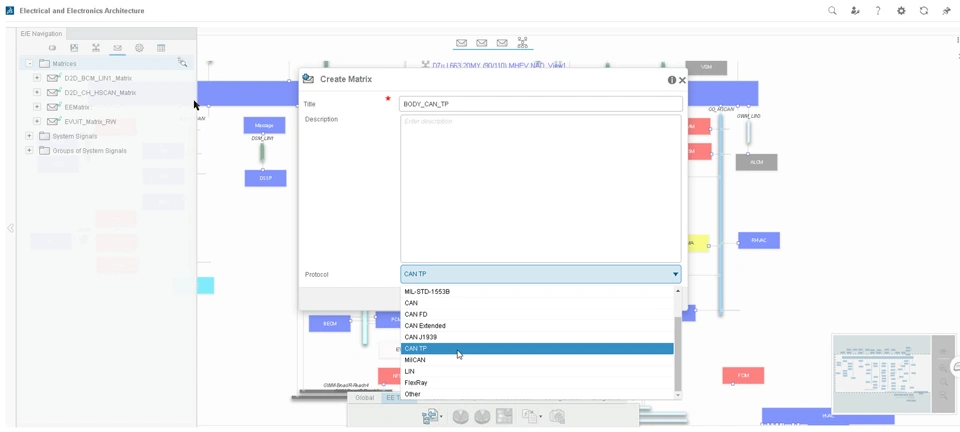Image resolution: width=960 pixels, height=432 pixels.
Task: Click the import/exchange icon in bottom toolbar
Action: 429,417
